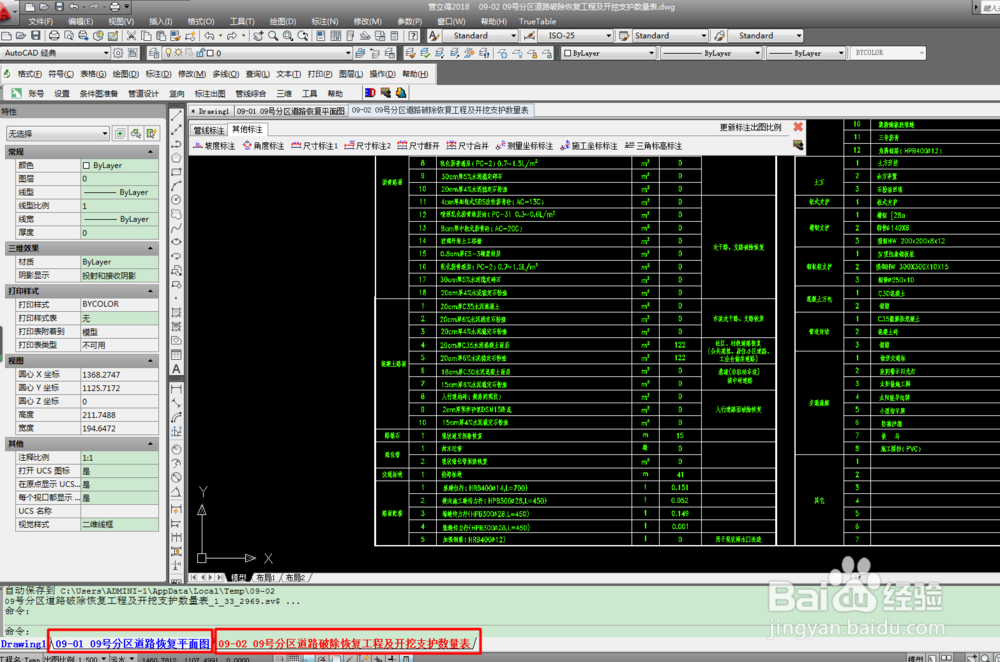Collapse the 视图 properties section
Viewport: 1000px width, 662px height.
[151, 360]
